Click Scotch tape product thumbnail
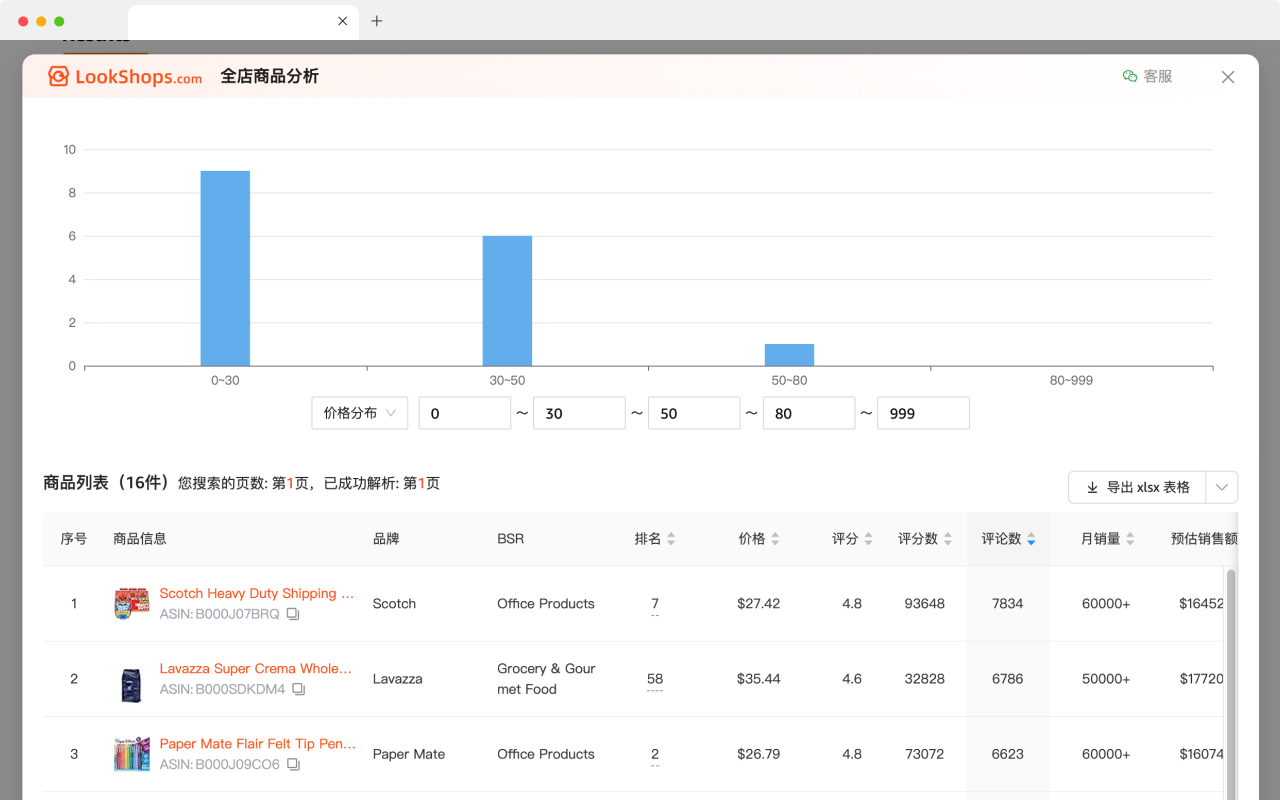1280x800 pixels. tap(132, 604)
